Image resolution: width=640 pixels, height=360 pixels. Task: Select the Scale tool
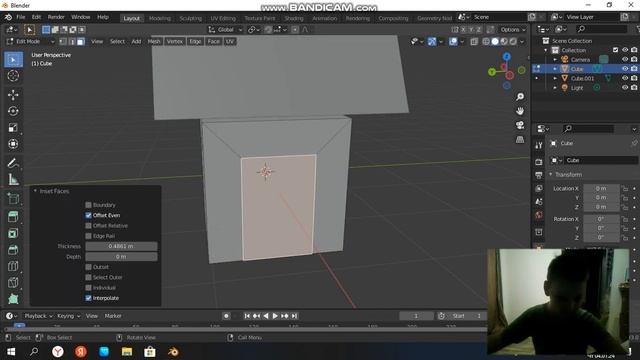13,127
